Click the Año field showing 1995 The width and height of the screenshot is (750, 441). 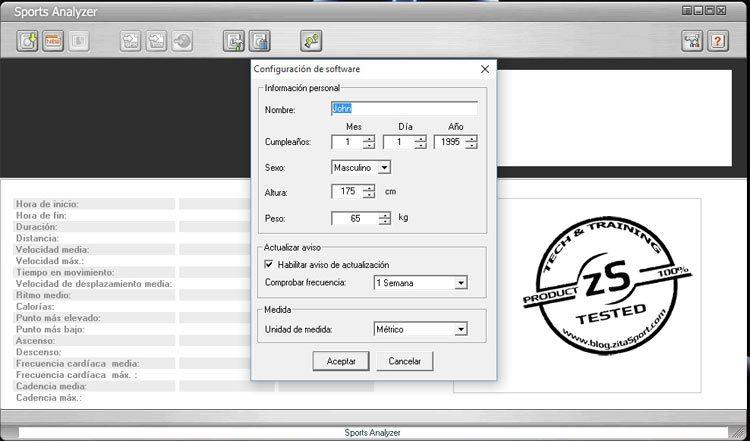coord(450,142)
